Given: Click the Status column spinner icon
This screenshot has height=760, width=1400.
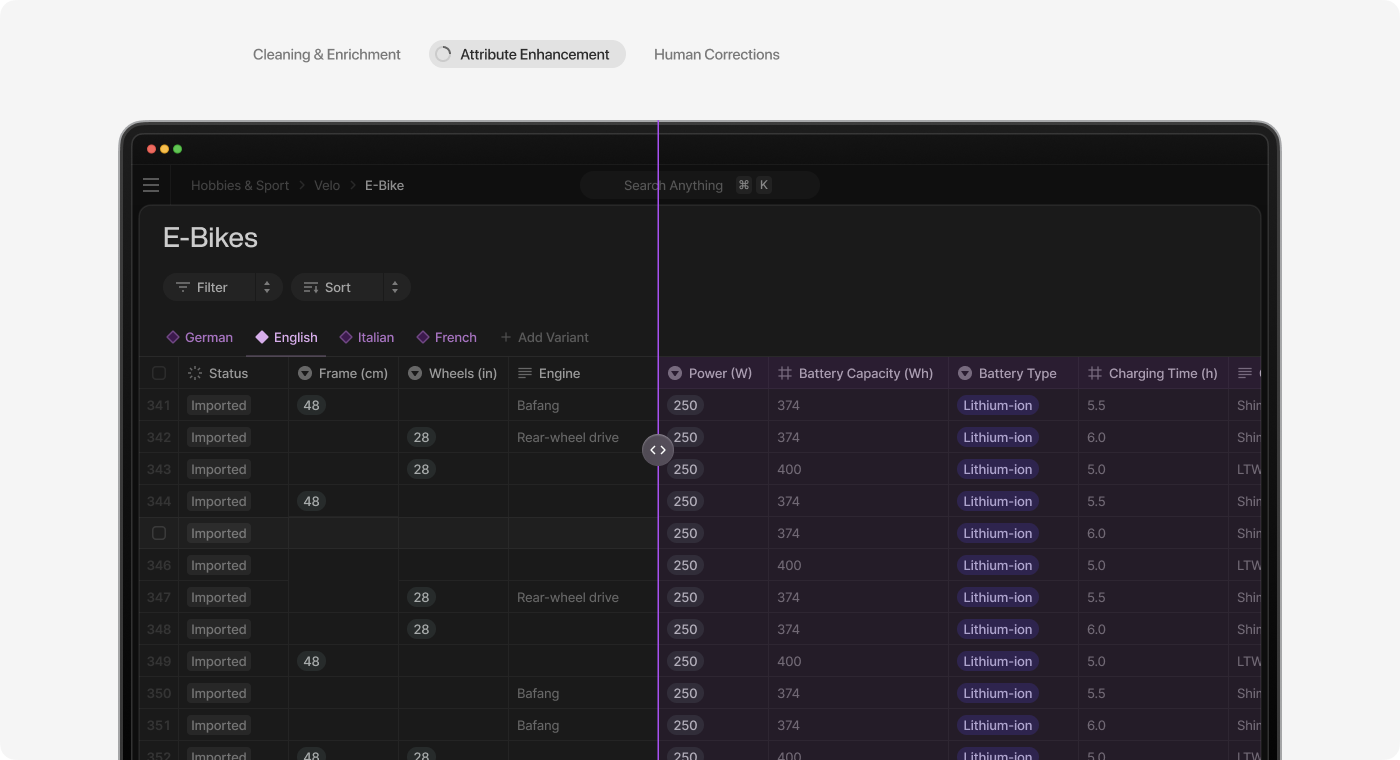Looking at the screenshot, I should 195,373.
